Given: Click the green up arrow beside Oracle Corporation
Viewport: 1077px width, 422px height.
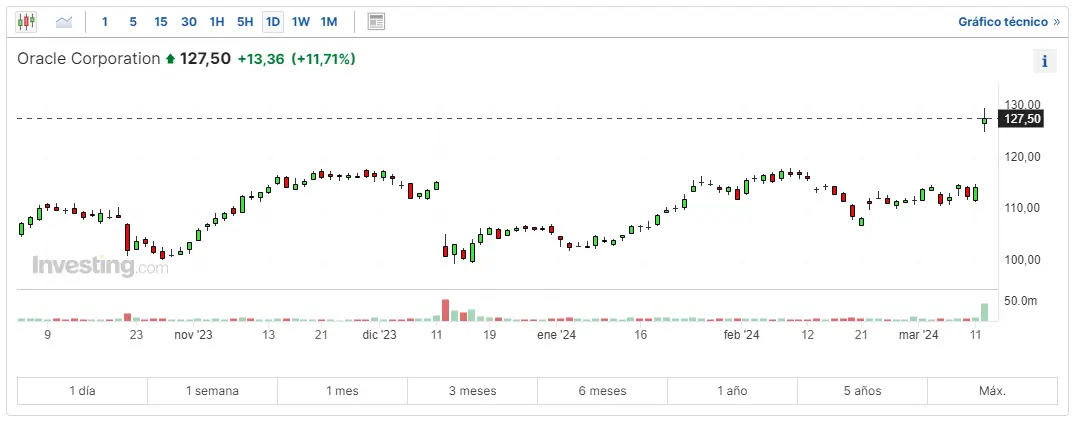Looking at the screenshot, I should 170,60.
